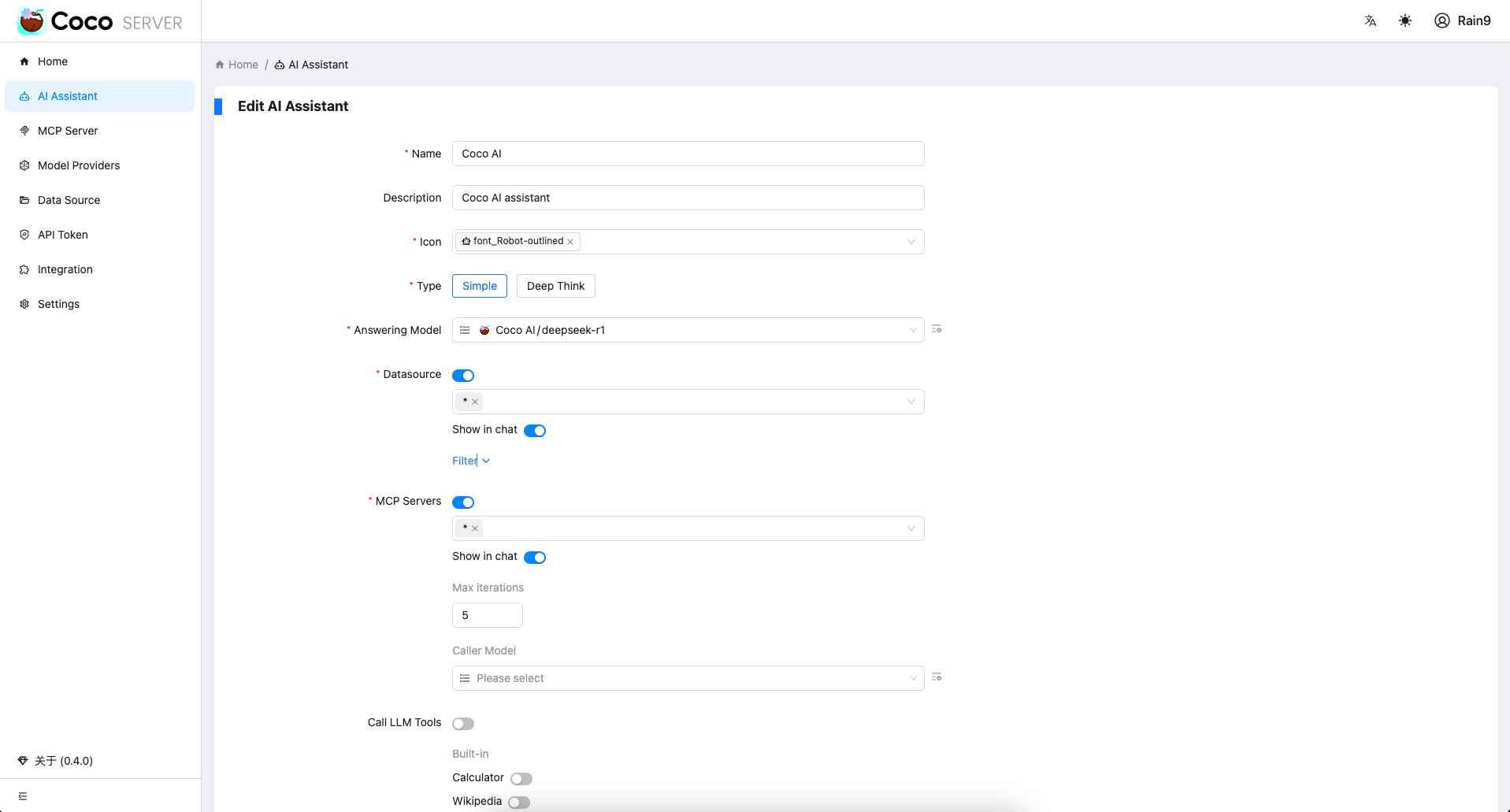1510x812 pixels.
Task: Open the Icon dropdown arrow
Action: (x=911, y=242)
